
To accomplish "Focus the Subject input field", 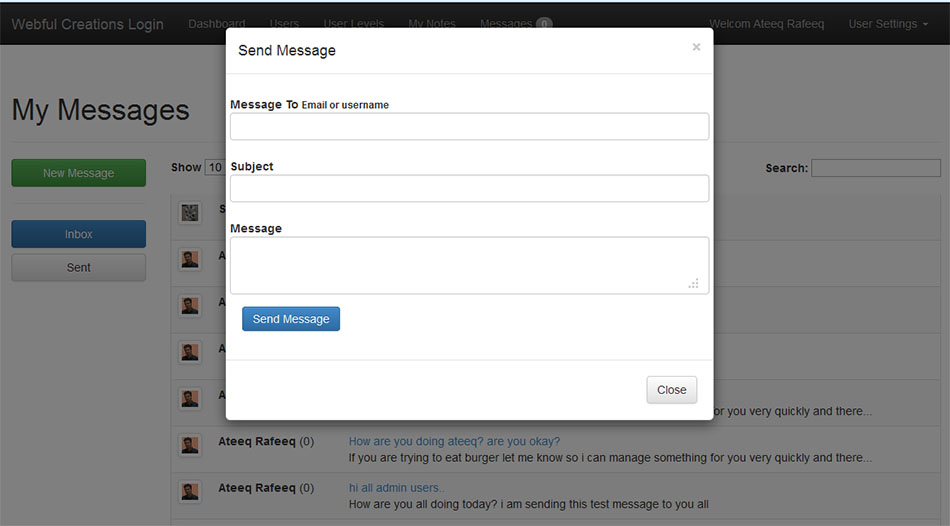I will pos(469,188).
